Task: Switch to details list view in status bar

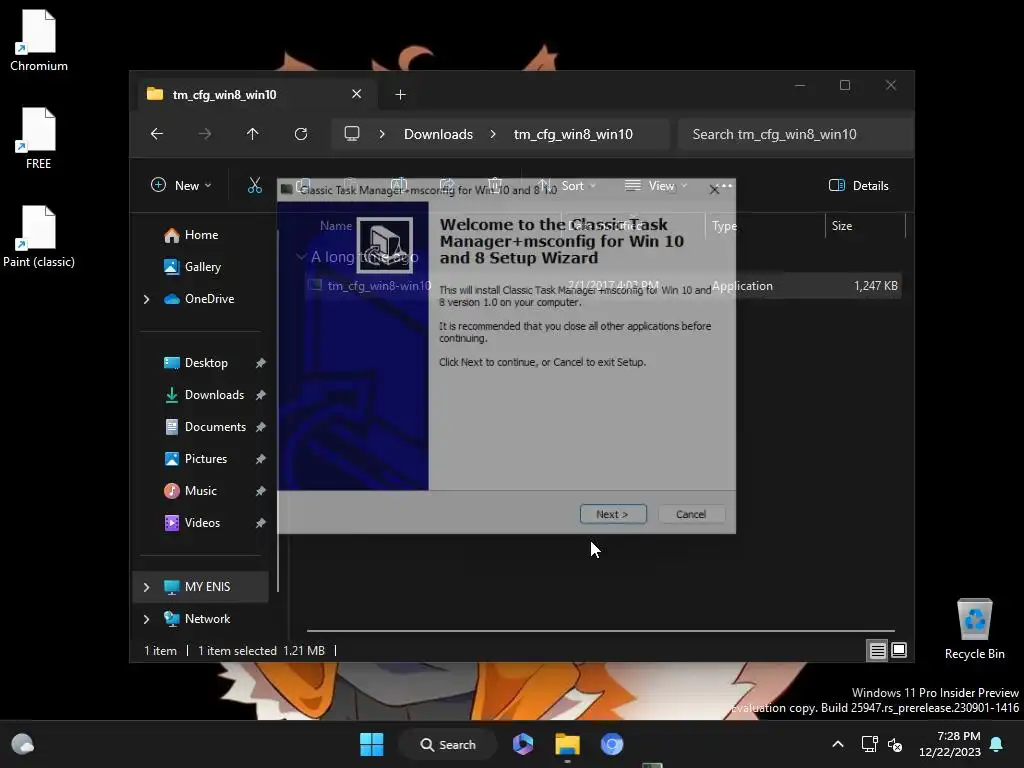Action: coord(877,650)
